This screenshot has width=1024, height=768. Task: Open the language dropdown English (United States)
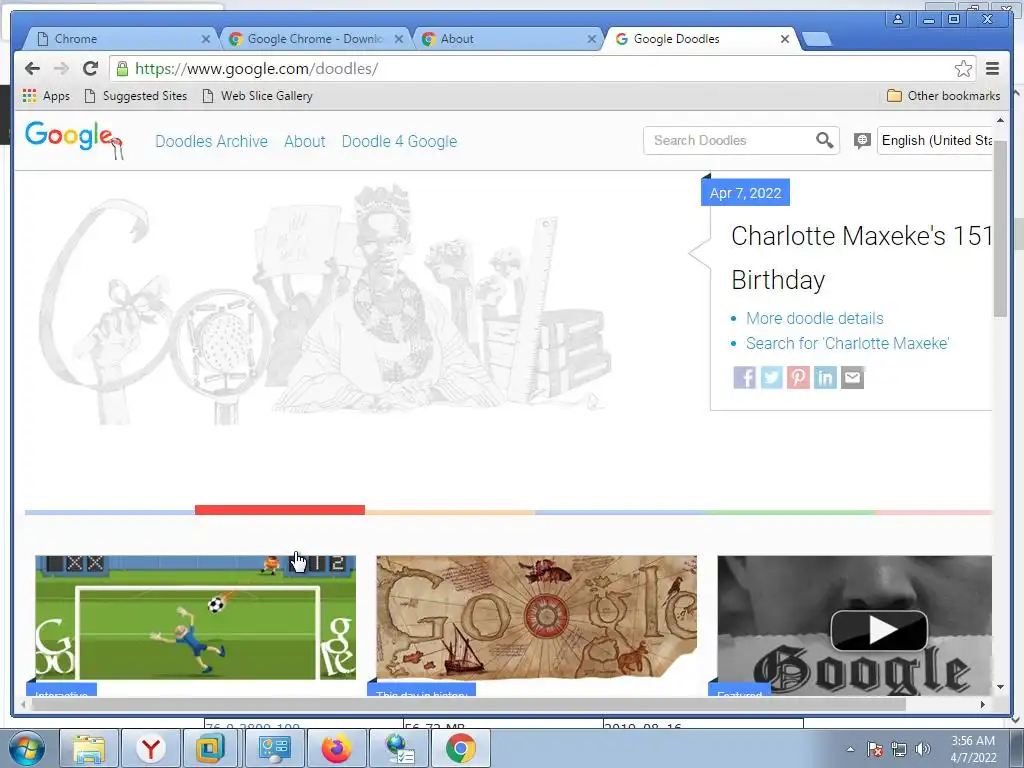[x=935, y=140]
